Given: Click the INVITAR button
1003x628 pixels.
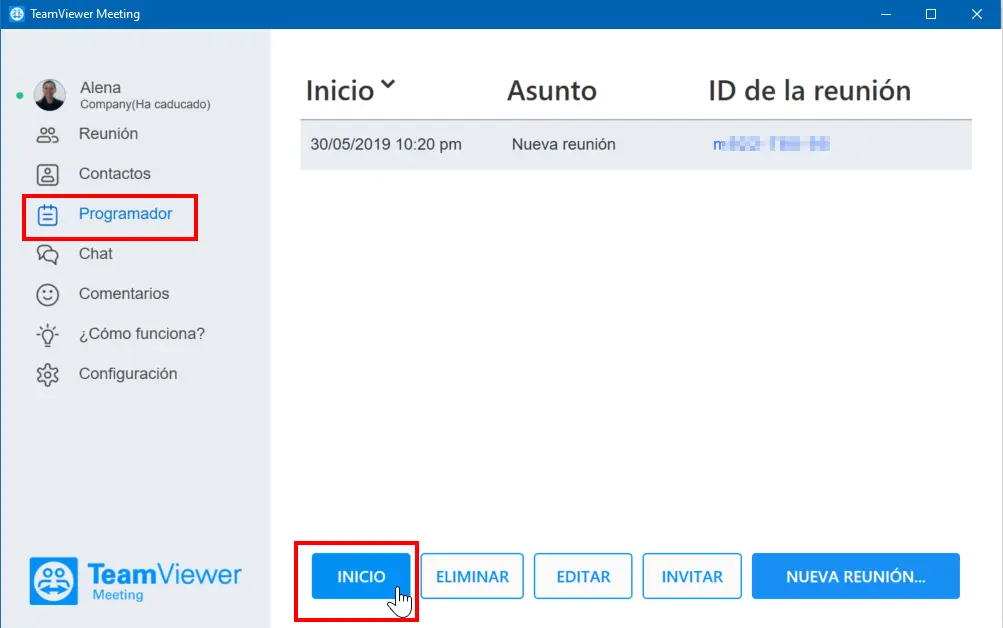Looking at the screenshot, I should coord(692,576).
